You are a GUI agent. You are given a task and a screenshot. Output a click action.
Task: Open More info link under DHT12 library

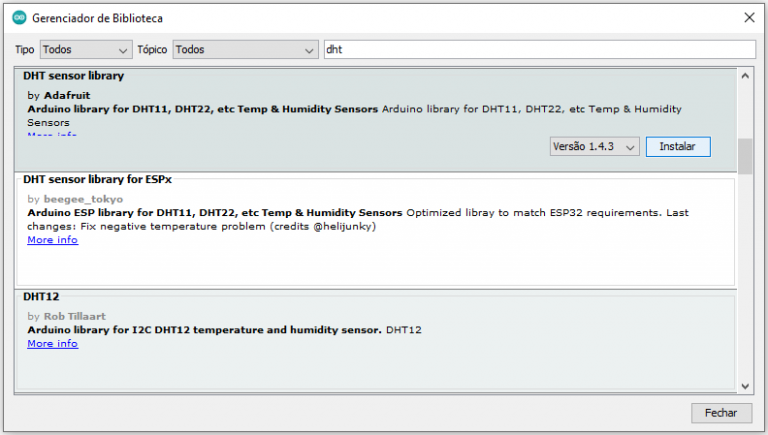point(52,344)
